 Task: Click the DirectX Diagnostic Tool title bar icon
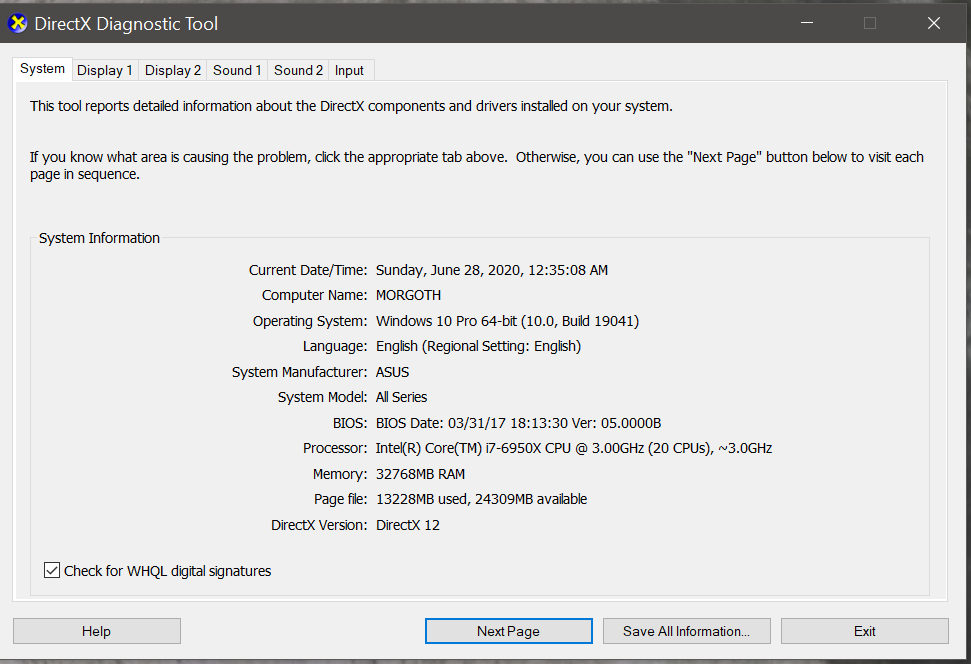point(17,24)
